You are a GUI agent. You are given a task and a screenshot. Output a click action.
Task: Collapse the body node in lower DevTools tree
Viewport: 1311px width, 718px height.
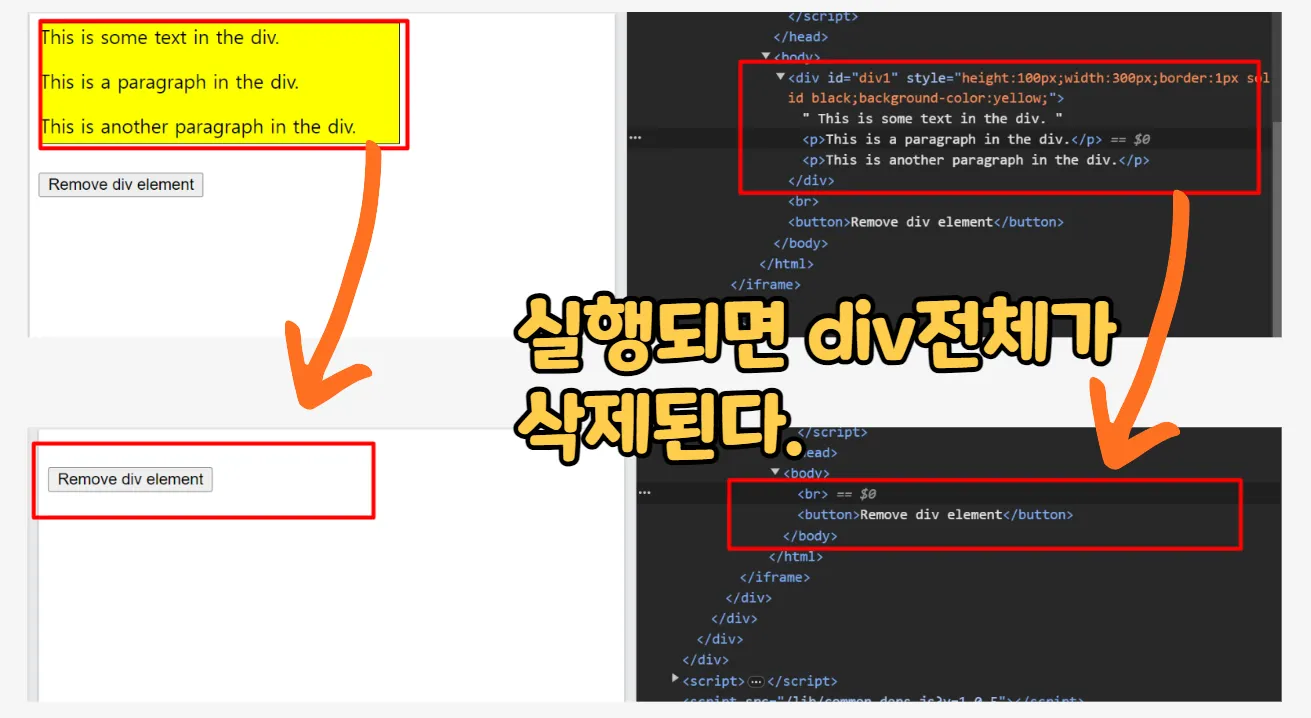[775, 473]
